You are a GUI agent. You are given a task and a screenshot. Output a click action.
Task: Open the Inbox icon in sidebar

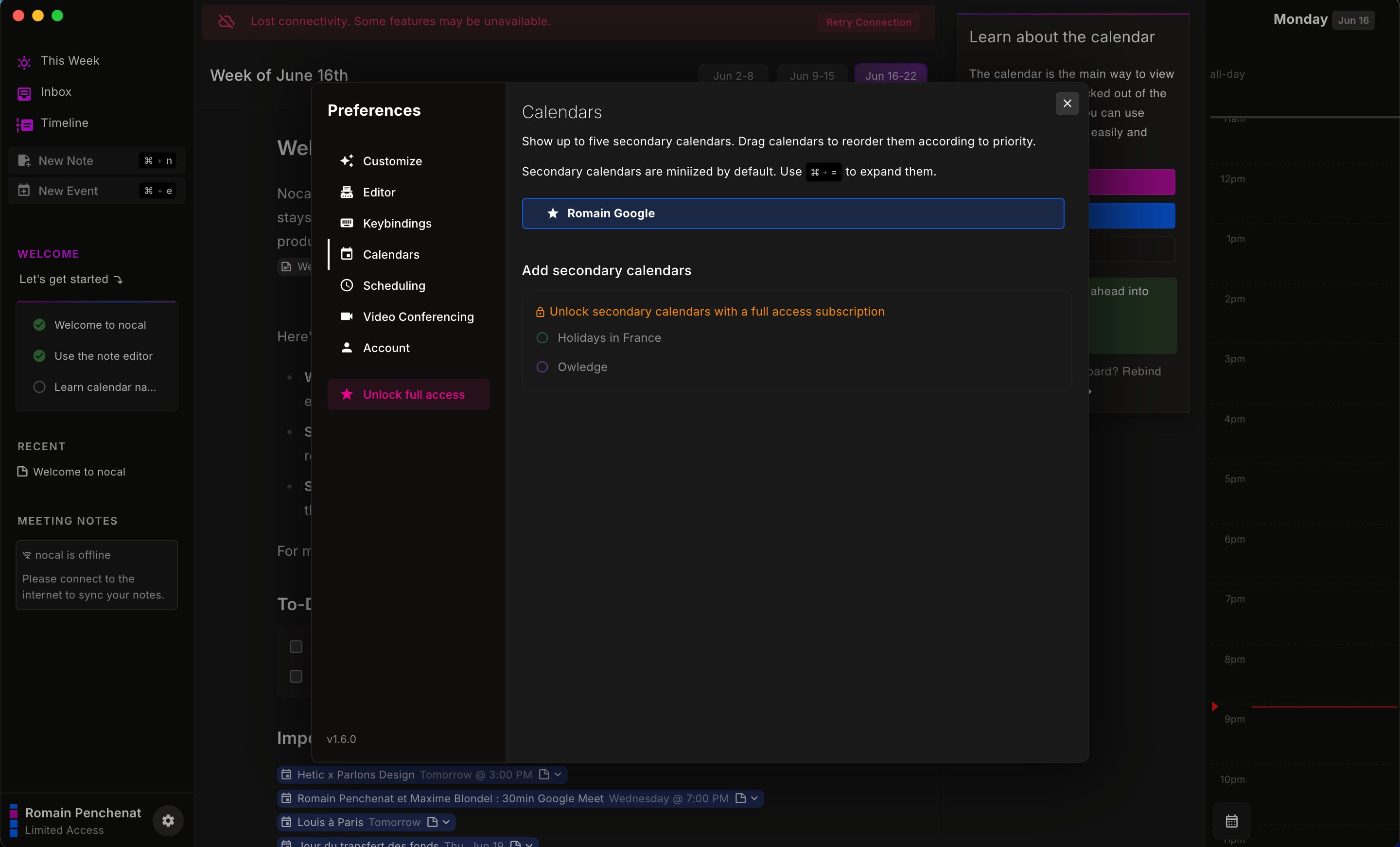[24, 93]
